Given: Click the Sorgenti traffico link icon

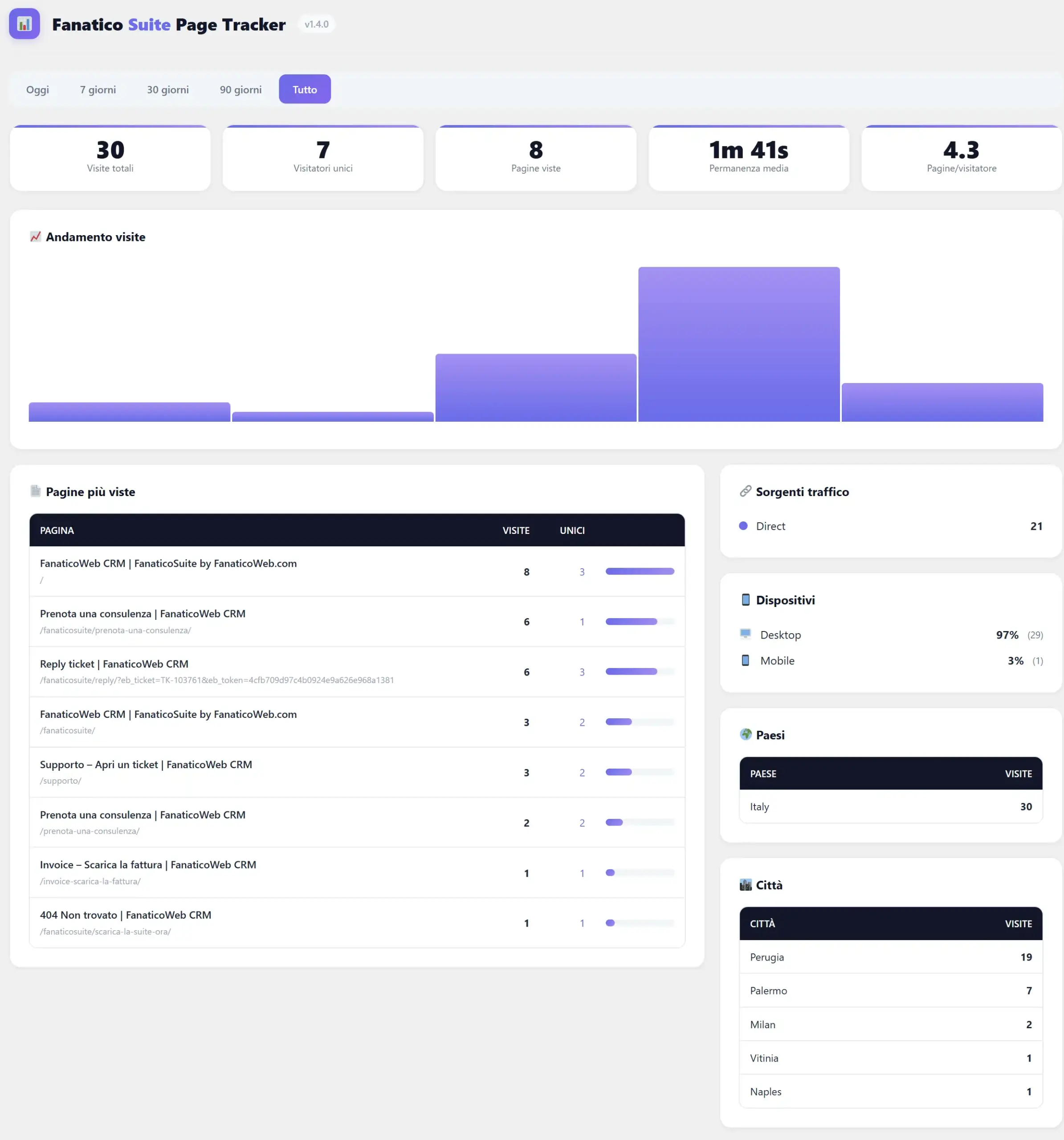Looking at the screenshot, I should (x=745, y=492).
